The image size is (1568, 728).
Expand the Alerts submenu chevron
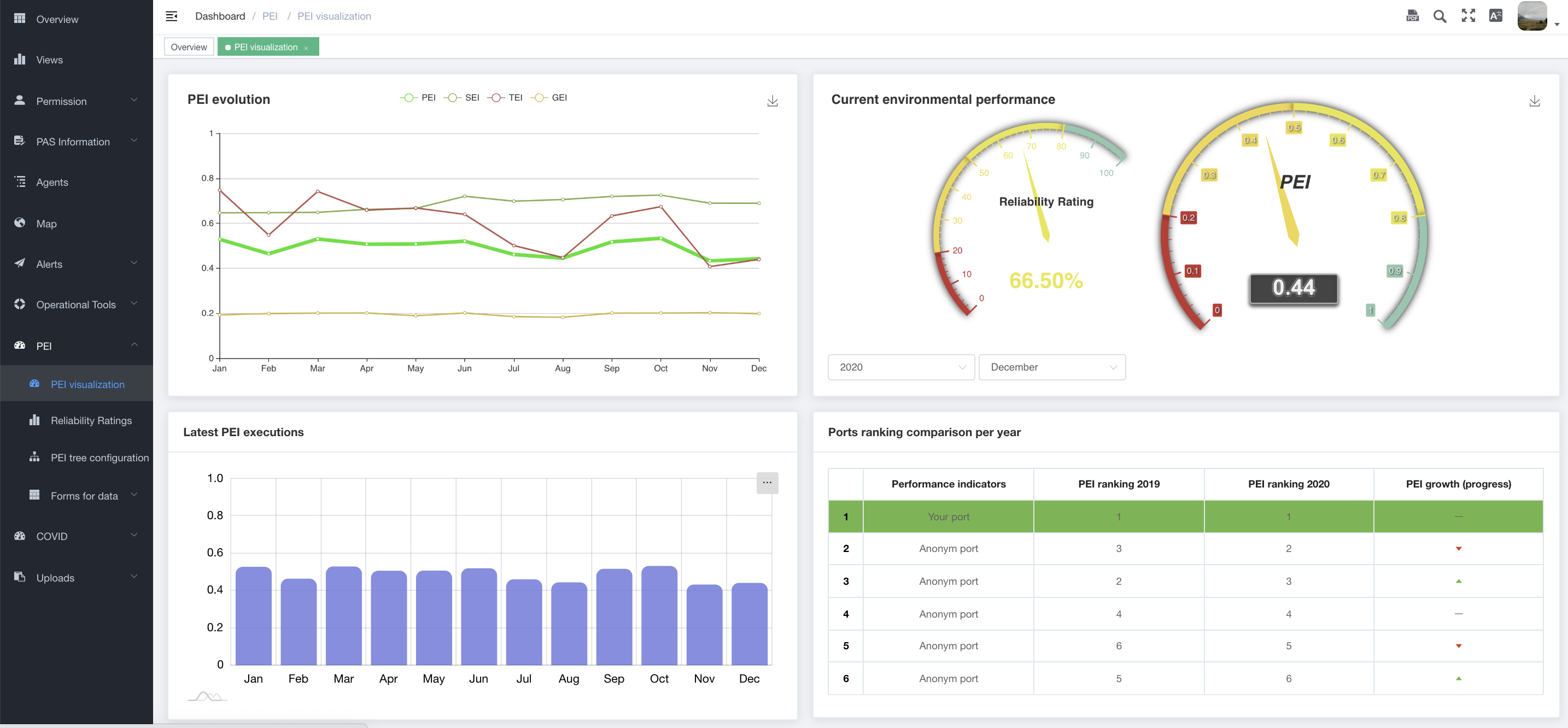pyautogui.click(x=134, y=263)
